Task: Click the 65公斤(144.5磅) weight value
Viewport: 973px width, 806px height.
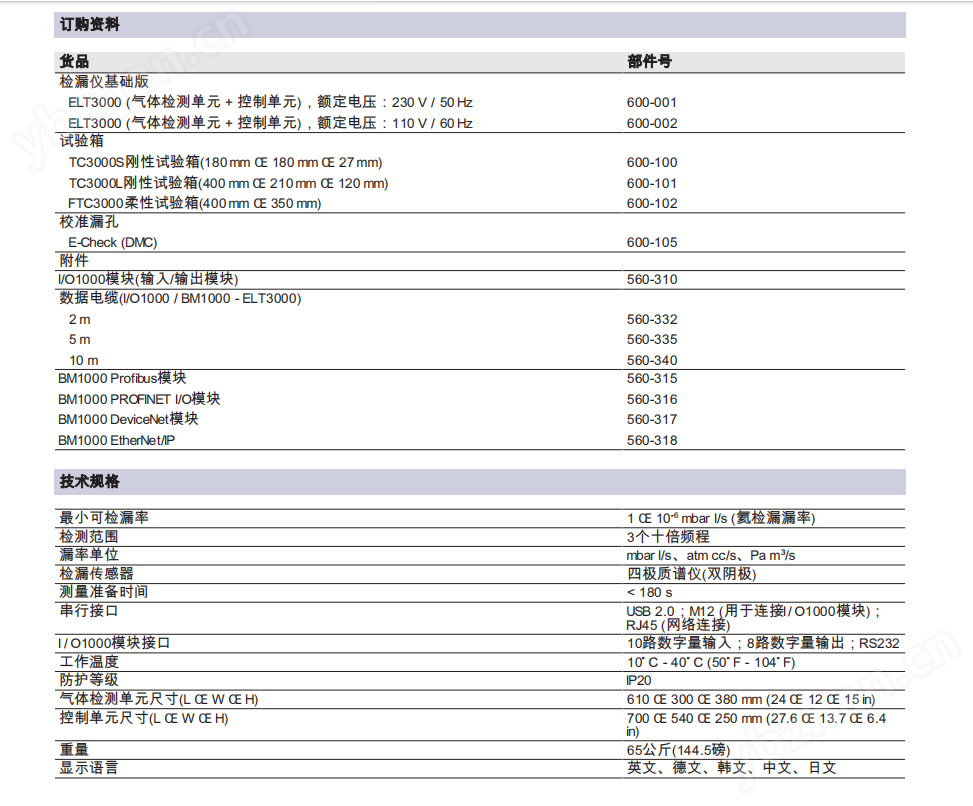Action: [678, 750]
